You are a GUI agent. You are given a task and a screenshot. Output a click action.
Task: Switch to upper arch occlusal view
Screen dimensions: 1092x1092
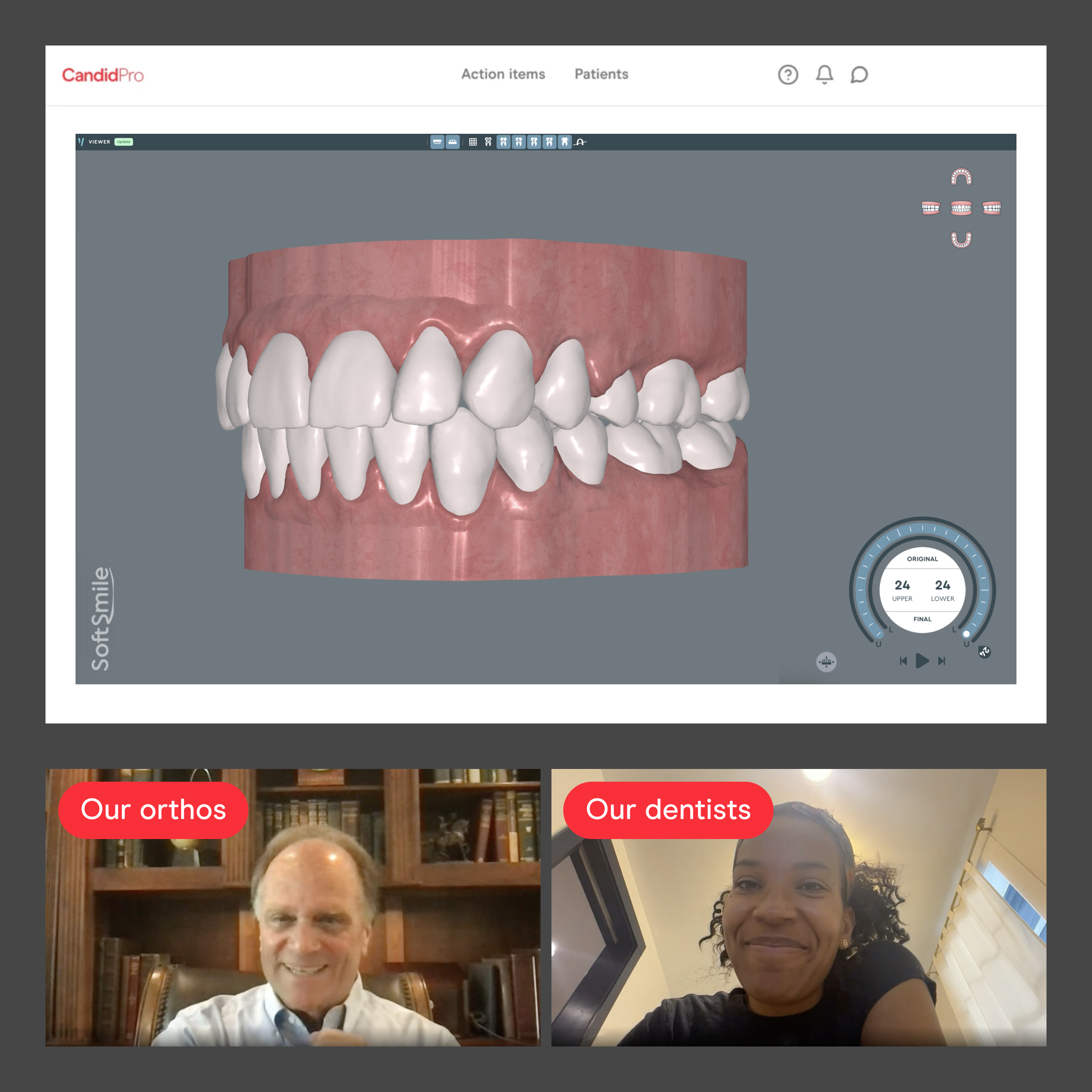(x=961, y=177)
